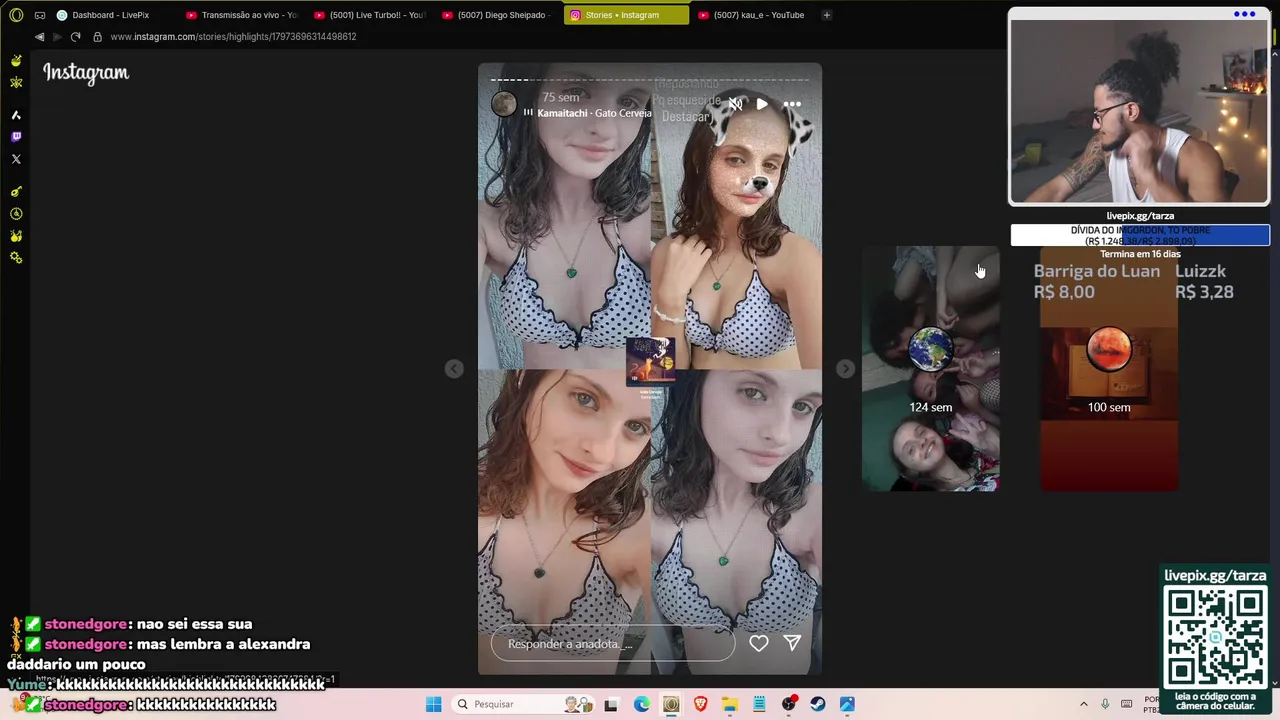Click the LivePix QR code
This screenshot has height=720, width=1280.
point(1215,637)
